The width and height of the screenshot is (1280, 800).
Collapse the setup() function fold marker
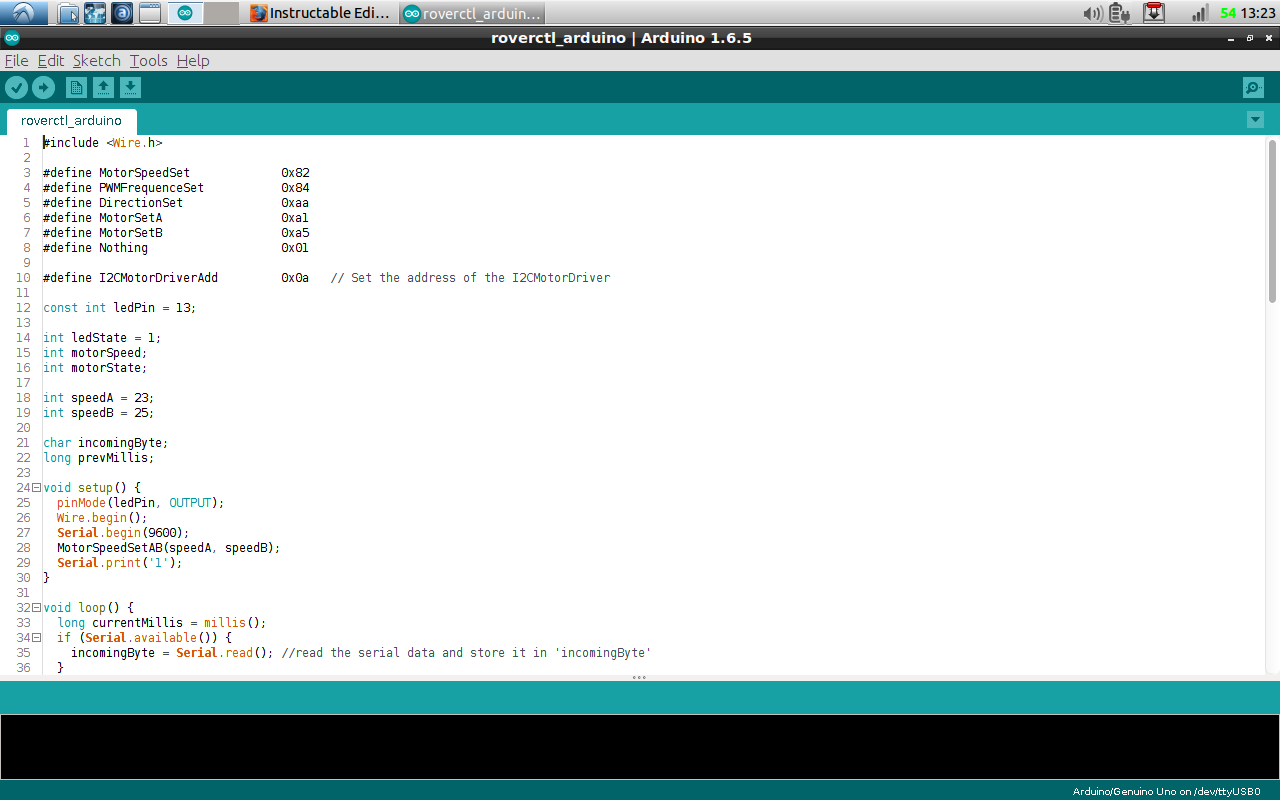tap(36, 488)
